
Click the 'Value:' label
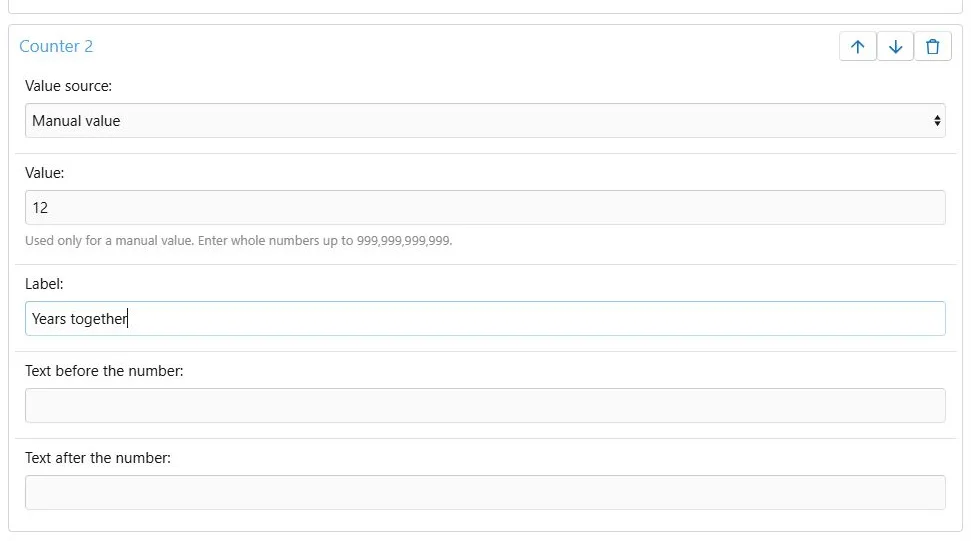click(45, 173)
